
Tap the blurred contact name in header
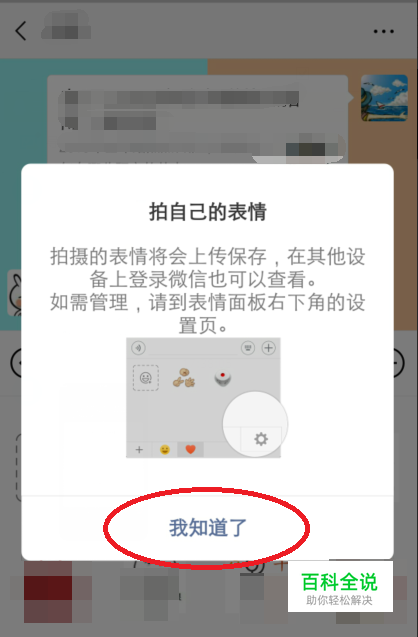(66, 26)
